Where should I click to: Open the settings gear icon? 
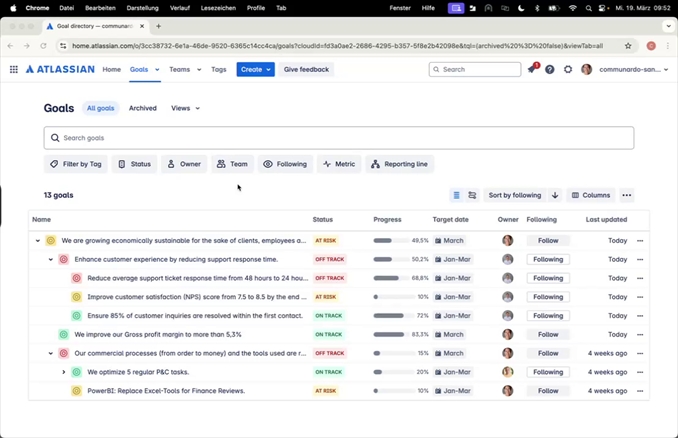tap(568, 70)
